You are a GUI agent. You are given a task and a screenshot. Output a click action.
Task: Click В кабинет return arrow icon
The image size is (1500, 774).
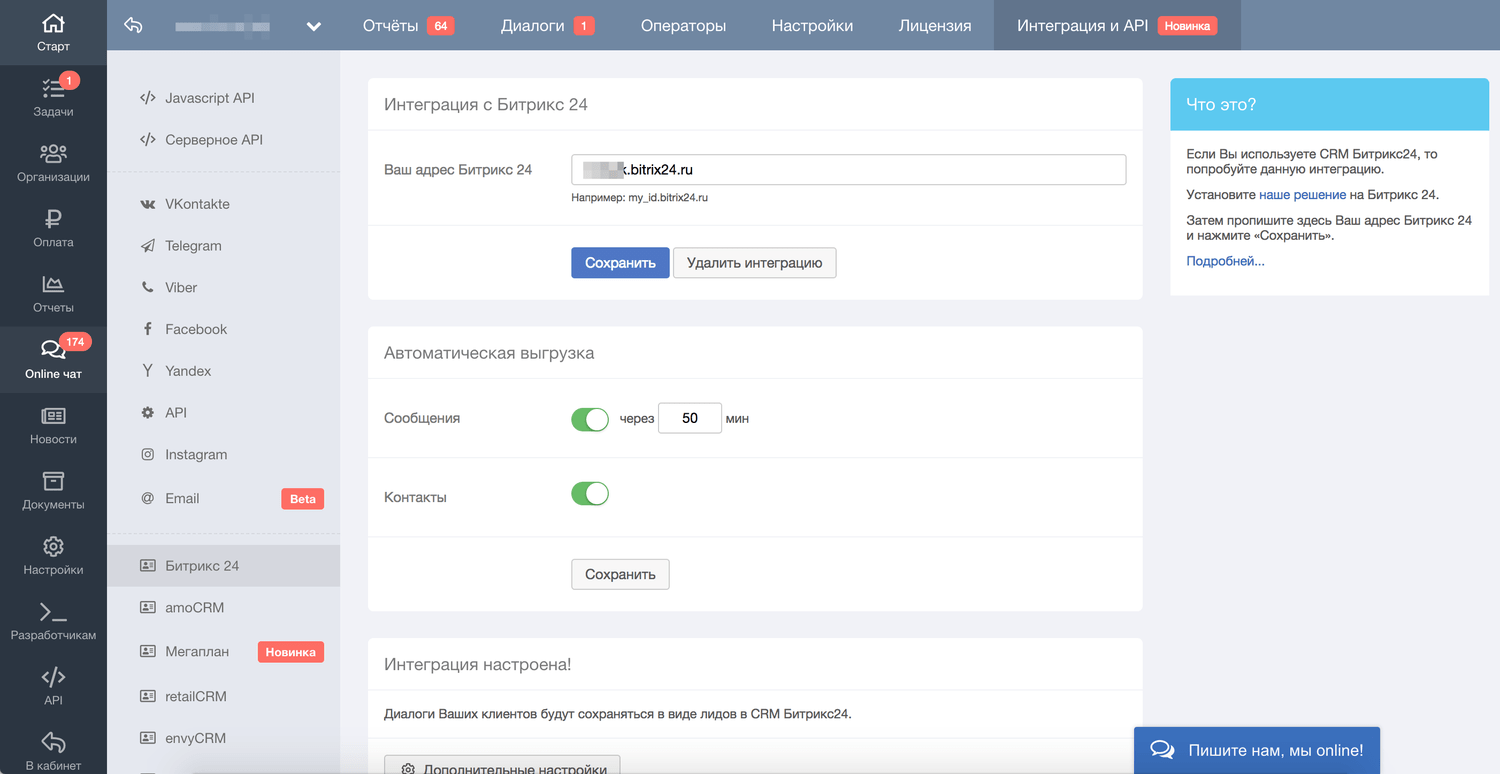point(53,742)
